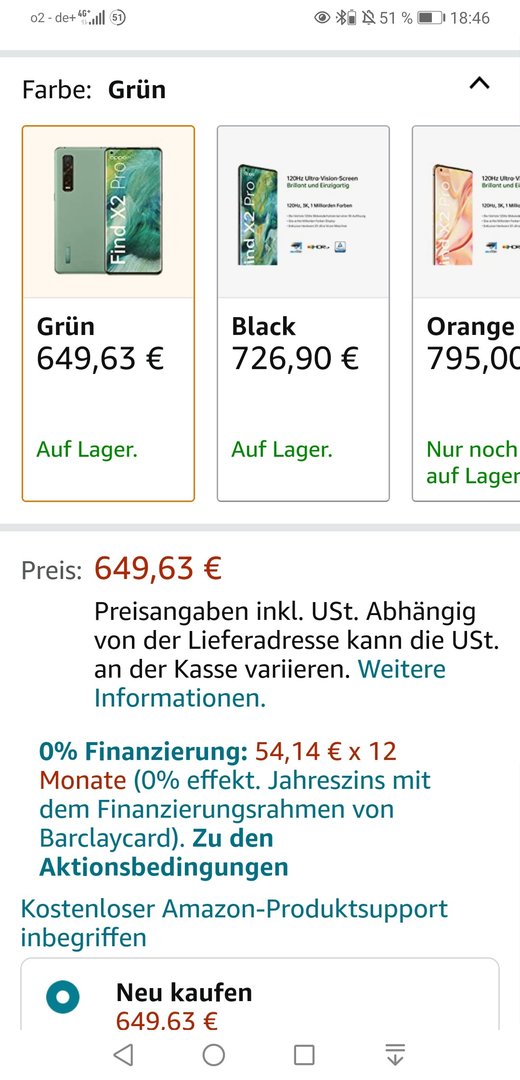
Task: Tap the muted bell notification icon
Action: point(369,18)
